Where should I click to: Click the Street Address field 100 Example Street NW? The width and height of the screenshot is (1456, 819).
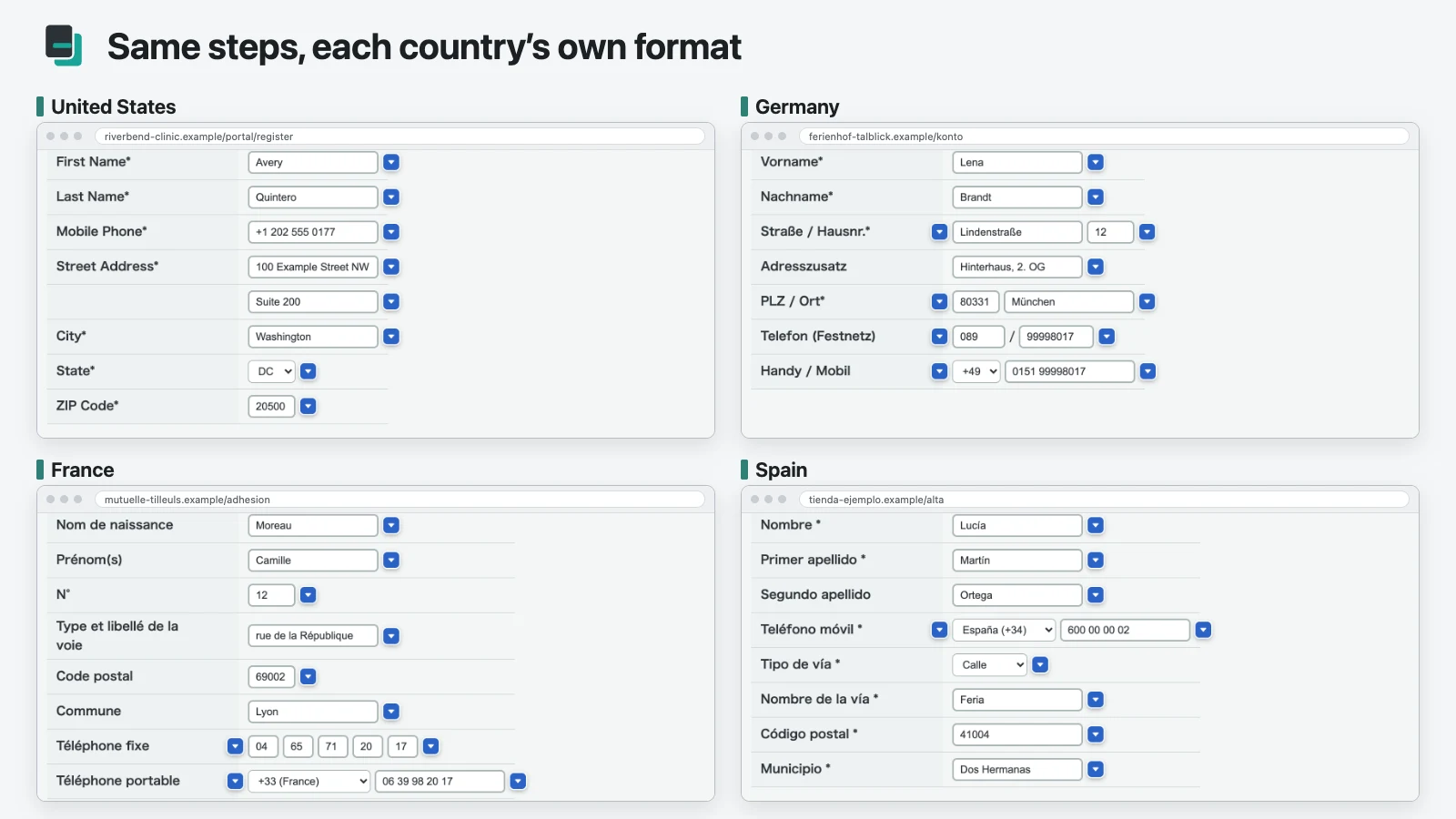coord(313,267)
